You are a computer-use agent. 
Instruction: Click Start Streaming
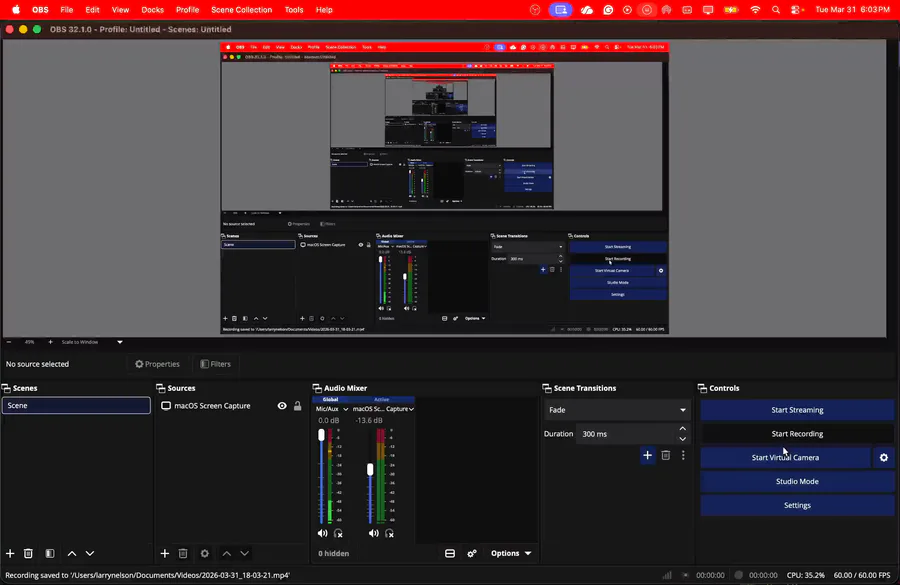[x=797, y=410]
